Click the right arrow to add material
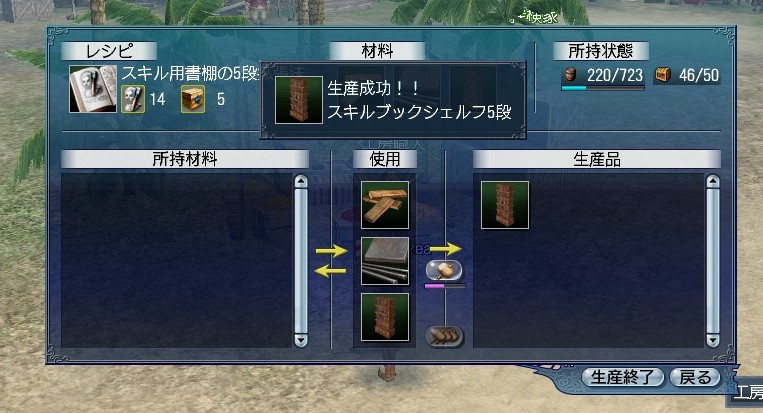This screenshot has width=763, height=413. 331,251
